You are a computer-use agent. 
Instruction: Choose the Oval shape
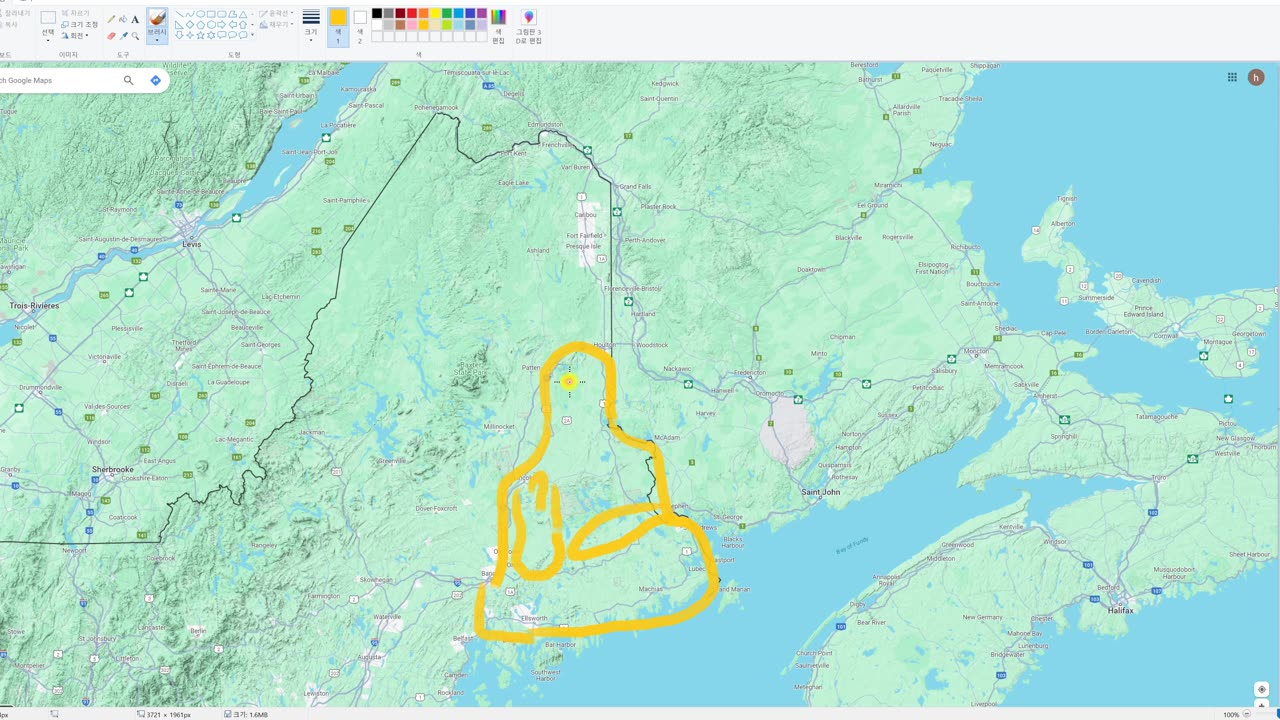coord(200,14)
